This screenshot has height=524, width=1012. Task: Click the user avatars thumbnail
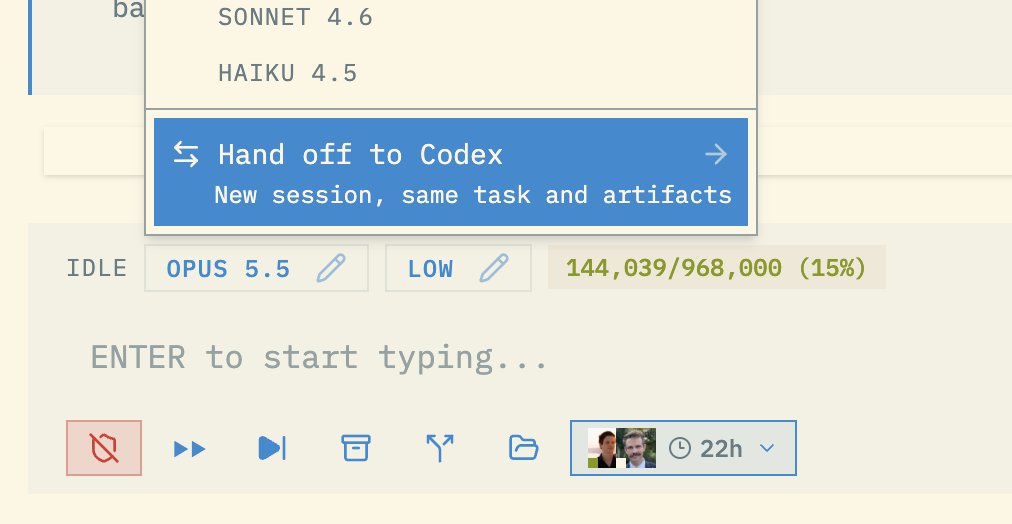[x=622, y=448]
